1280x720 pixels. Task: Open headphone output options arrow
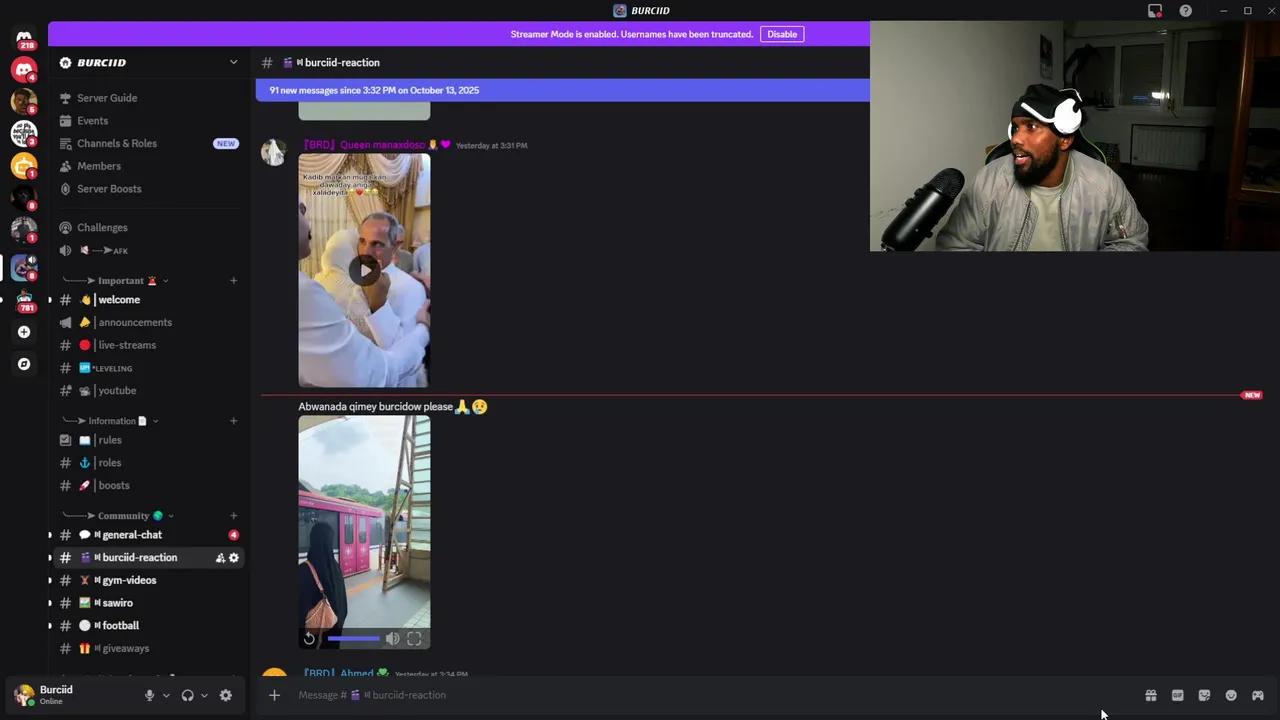click(204, 696)
